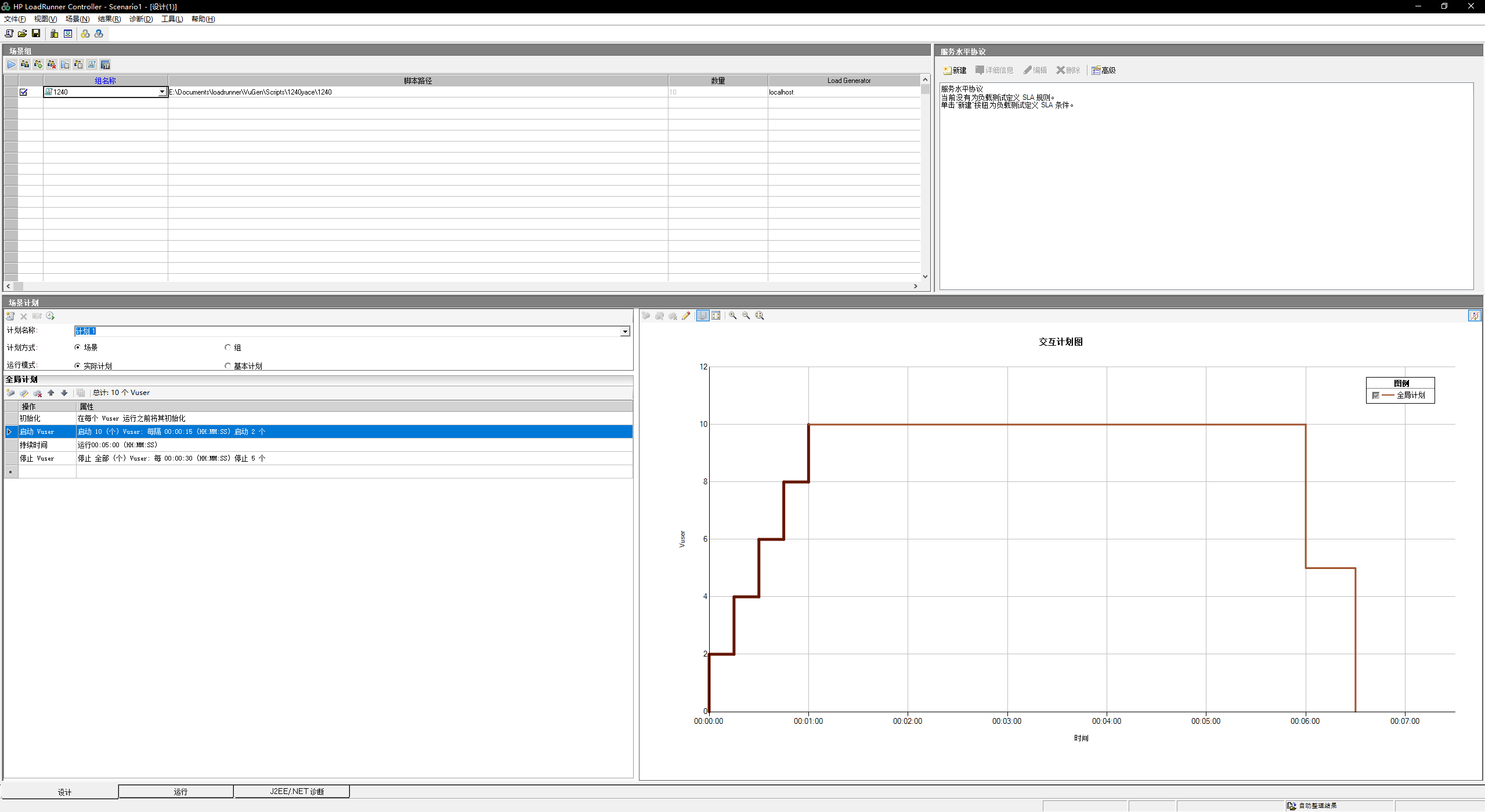
Task: Click the 组名称 column header
Action: [x=106, y=81]
